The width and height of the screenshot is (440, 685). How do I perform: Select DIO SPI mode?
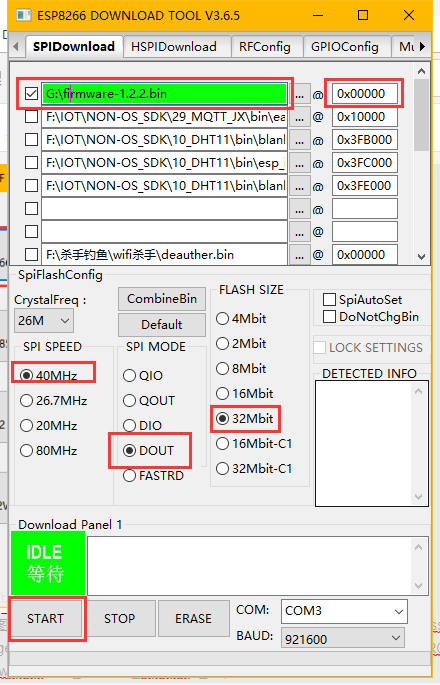(x=142, y=425)
